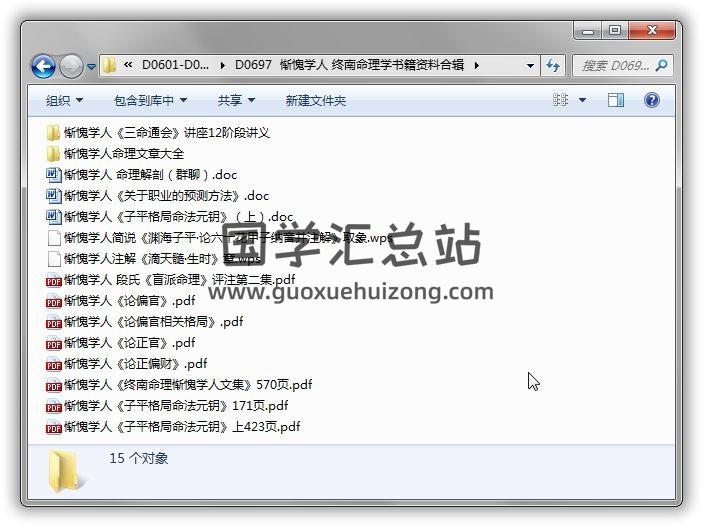Select the D0601-D0... breadcrumb segment
The height and width of the screenshot is (527, 703).
click(175, 65)
